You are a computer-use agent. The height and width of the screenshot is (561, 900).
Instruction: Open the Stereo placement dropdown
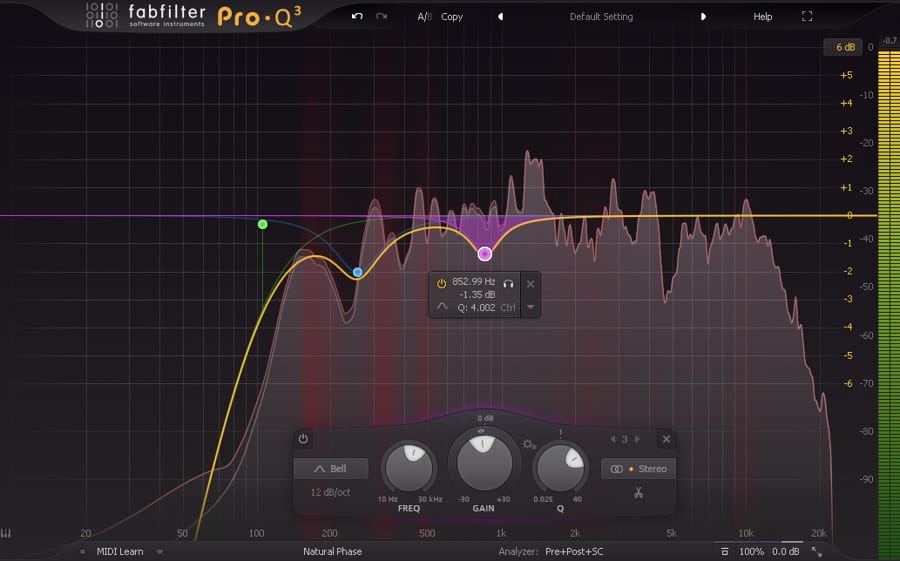[x=638, y=469]
